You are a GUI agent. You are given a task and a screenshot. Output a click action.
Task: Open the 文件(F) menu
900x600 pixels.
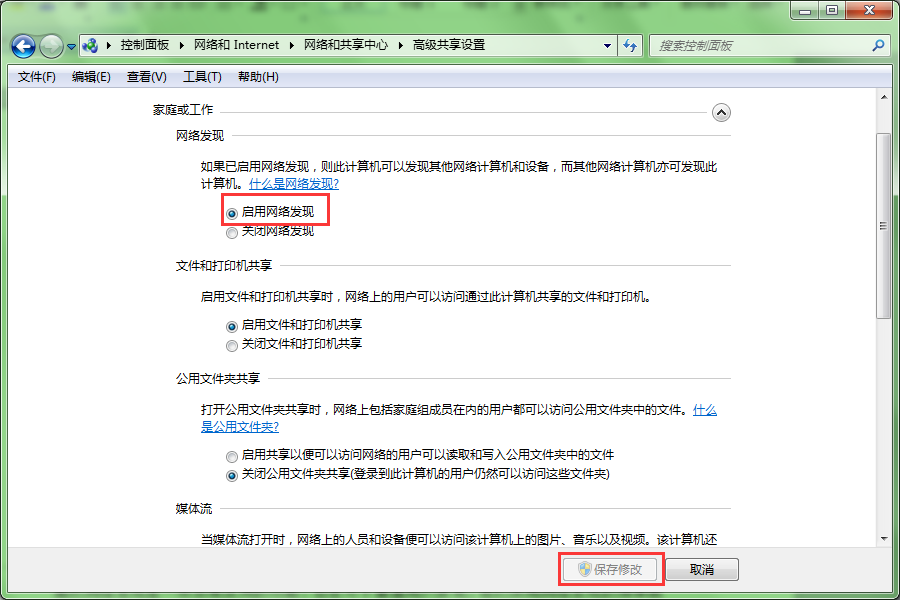[37, 77]
